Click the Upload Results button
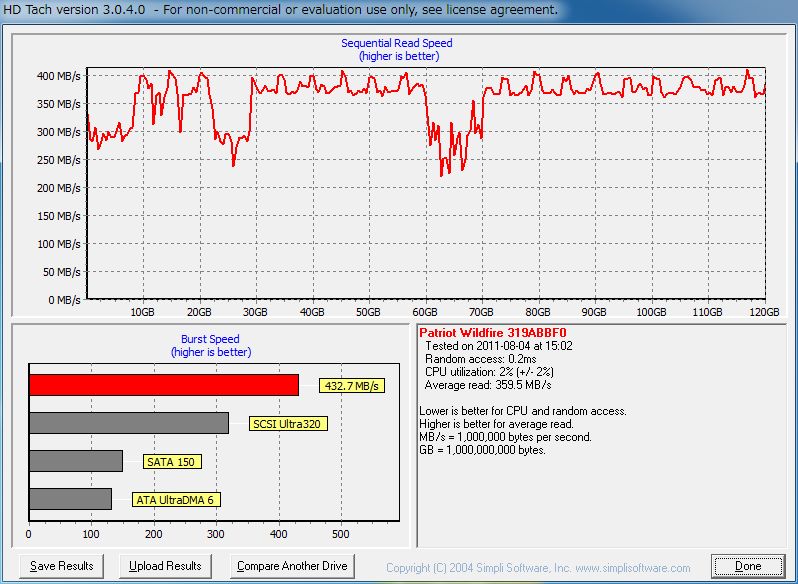 coord(165,566)
